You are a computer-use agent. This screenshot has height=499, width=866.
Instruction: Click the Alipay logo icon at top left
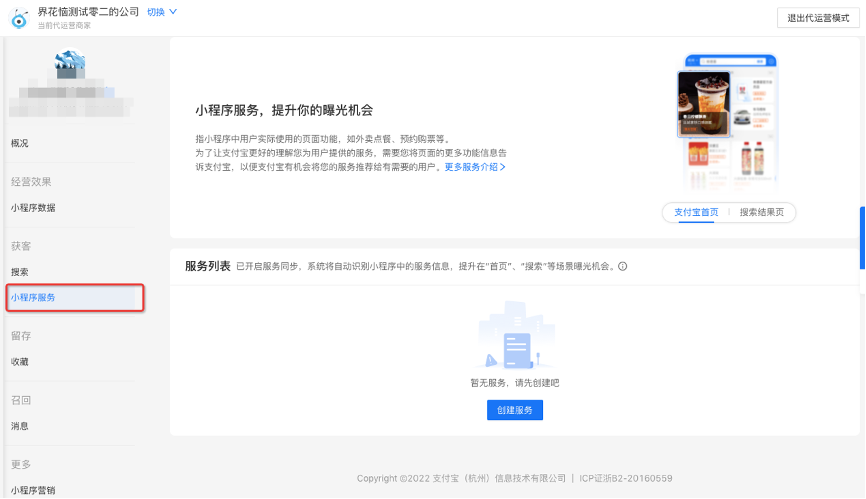click(x=19, y=18)
